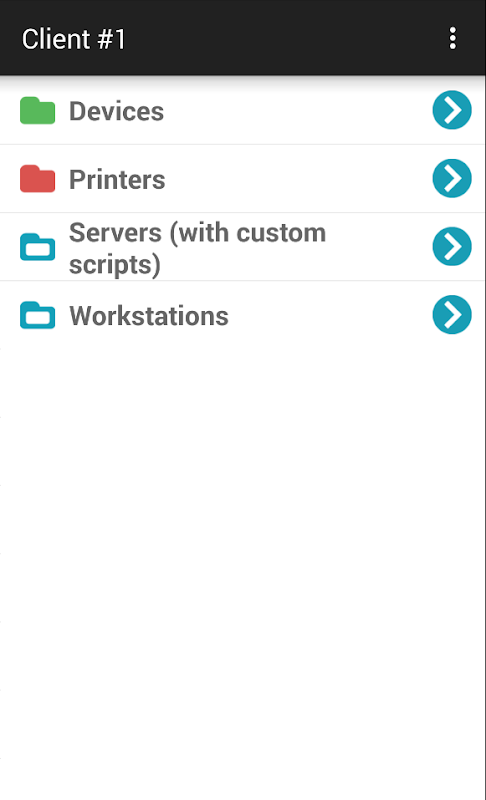486x800 pixels.
Task: Click the blue Workstations folder icon
Action: pyautogui.click(x=37, y=315)
